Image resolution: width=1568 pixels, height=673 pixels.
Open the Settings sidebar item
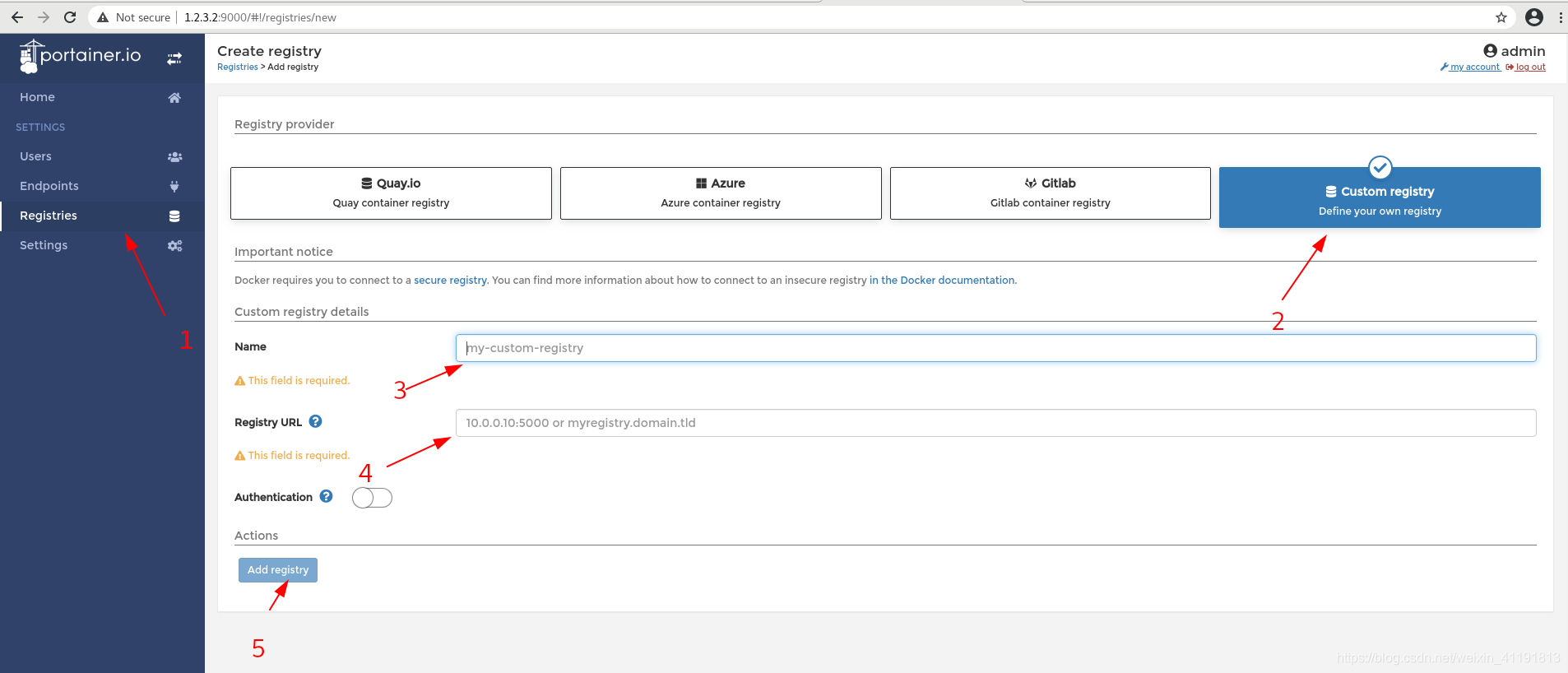pyautogui.click(x=102, y=245)
